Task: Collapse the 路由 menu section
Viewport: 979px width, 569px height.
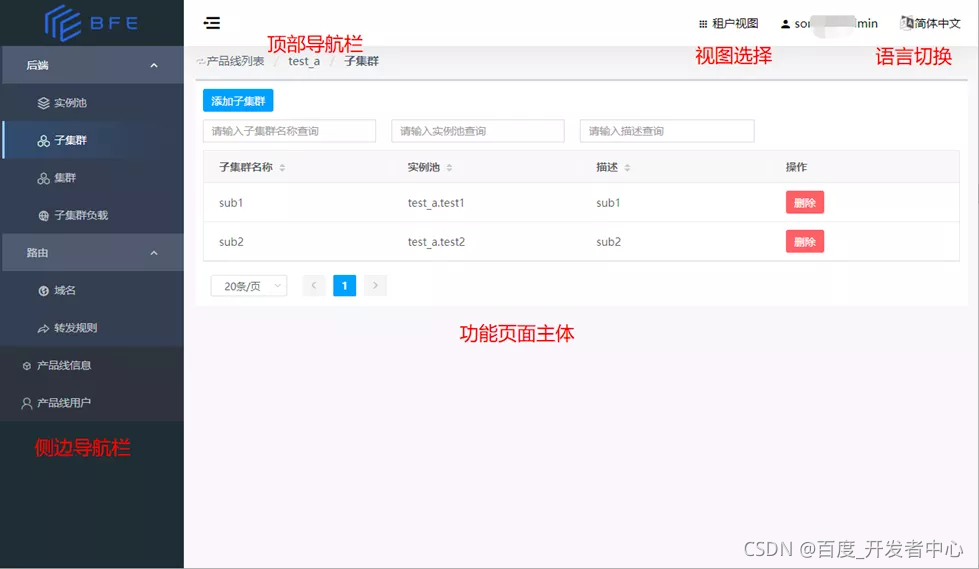Action: tap(92, 252)
